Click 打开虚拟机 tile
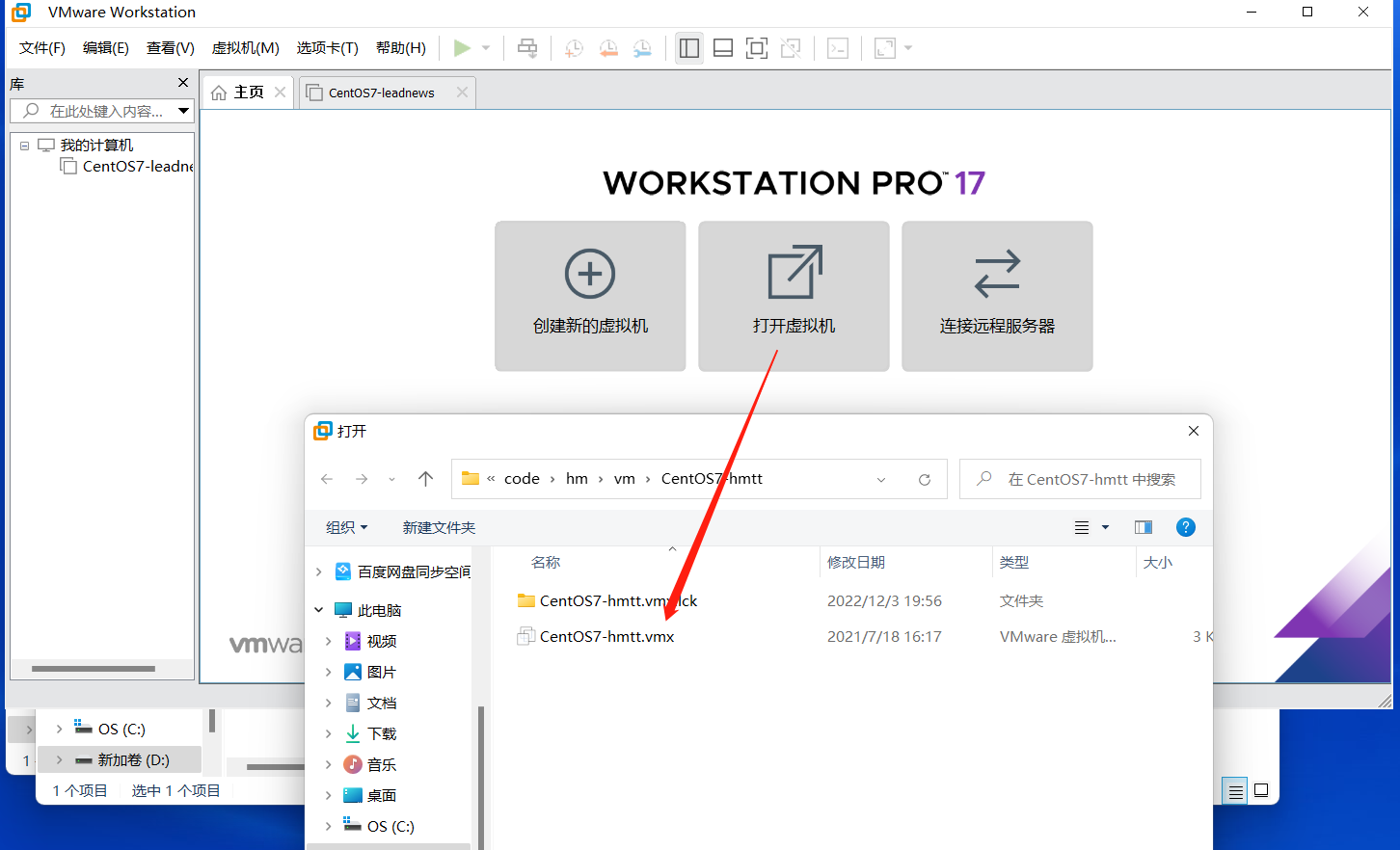Image resolution: width=1400 pixels, height=850 pixels. coord(794,296)
